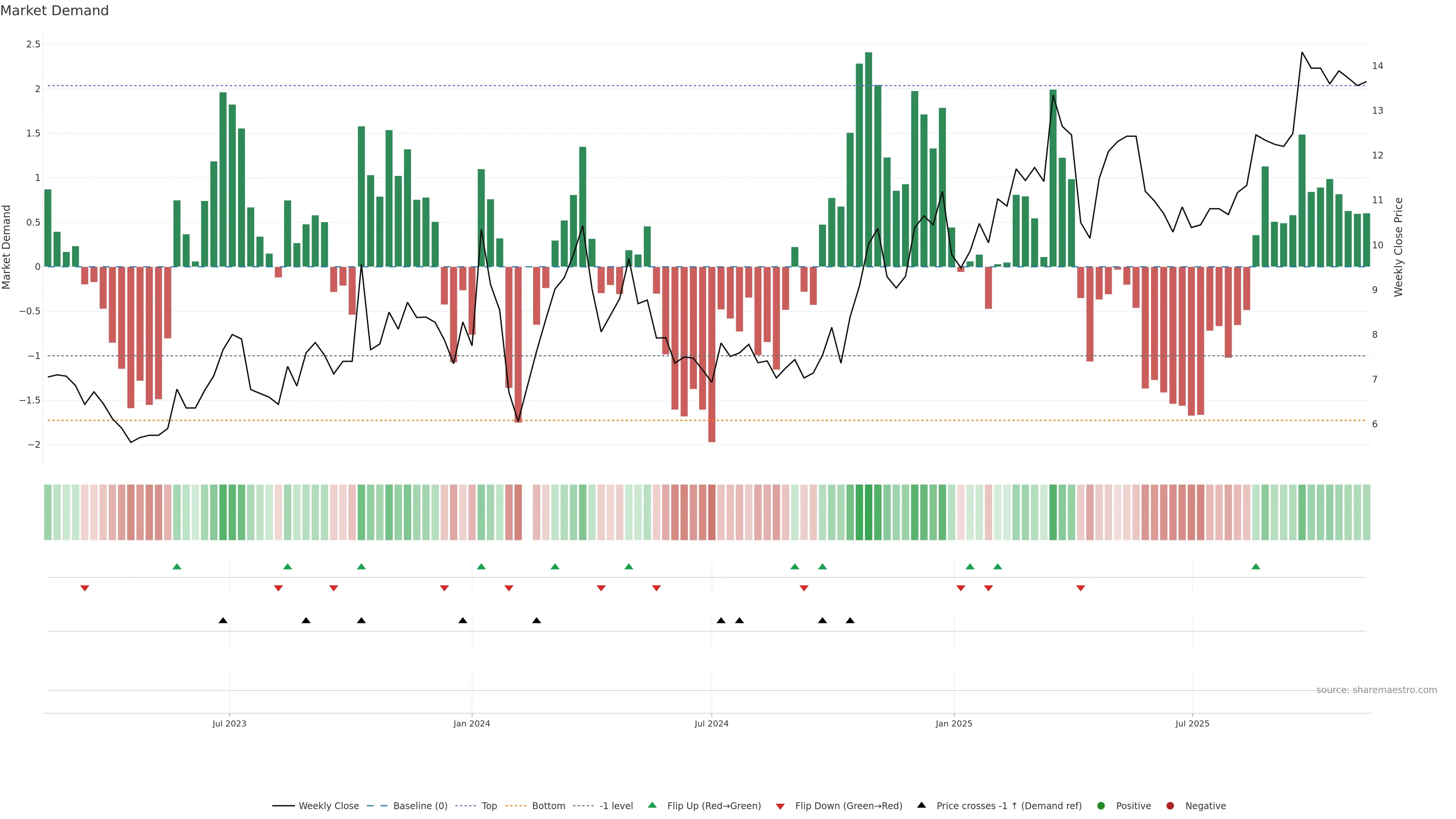
Task: Click the black Price crosses -1 legend triangle
Action: [x=921, y=805]
